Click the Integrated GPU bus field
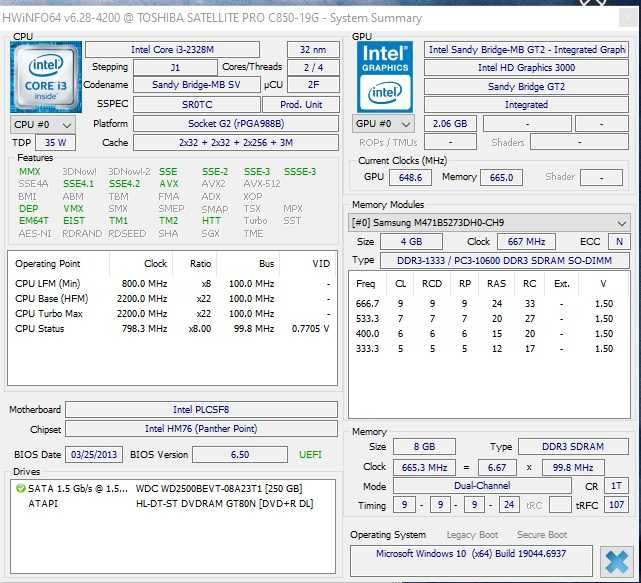The height and width of the screenshot is (583, 641). [526, 105]
